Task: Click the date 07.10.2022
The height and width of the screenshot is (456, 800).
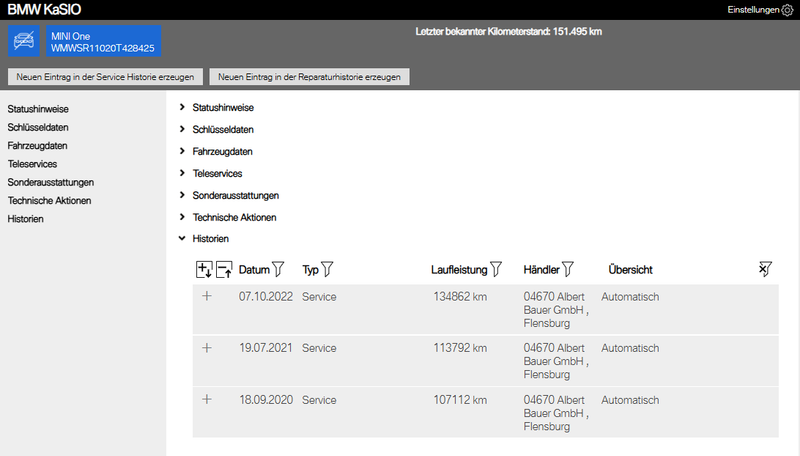Action: 266,297
